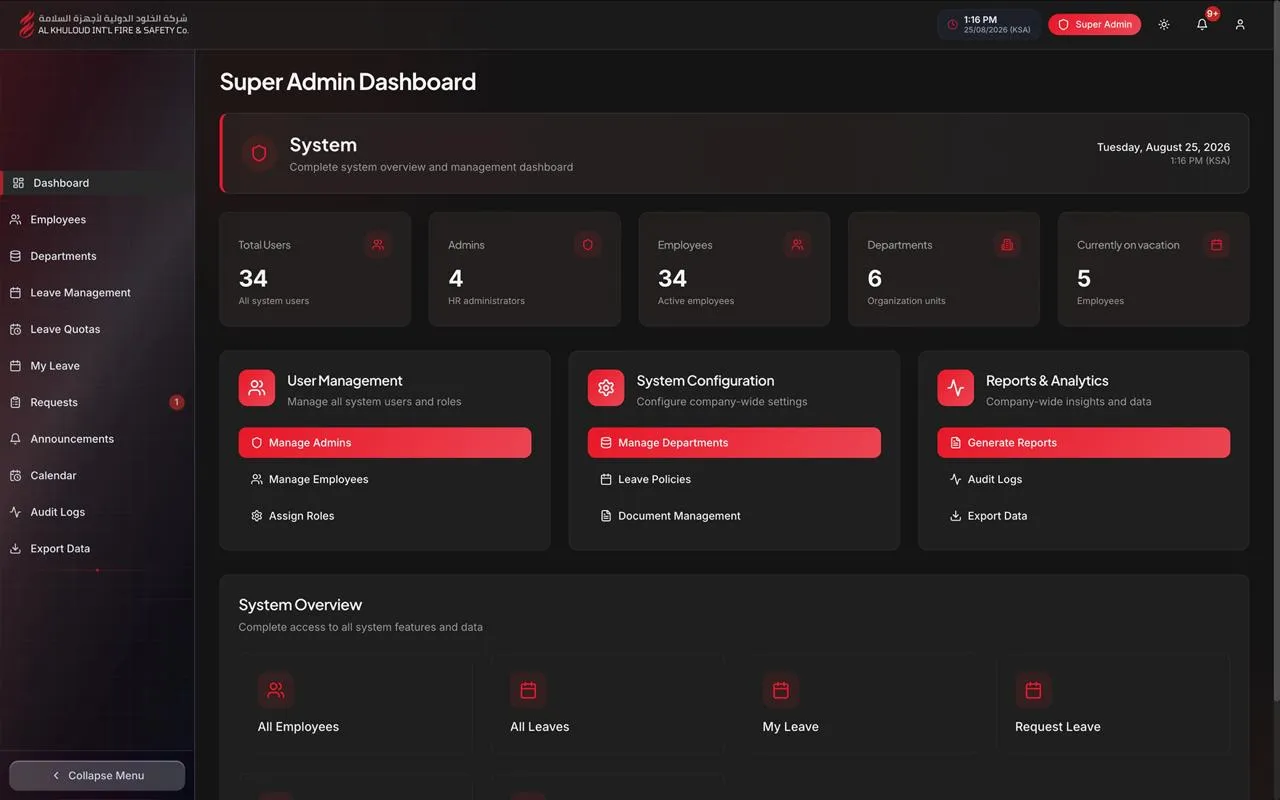1280x800 pixels.
Task: Click the Currently on vacation calendar icon
Action: click(x=1217, y=244)
